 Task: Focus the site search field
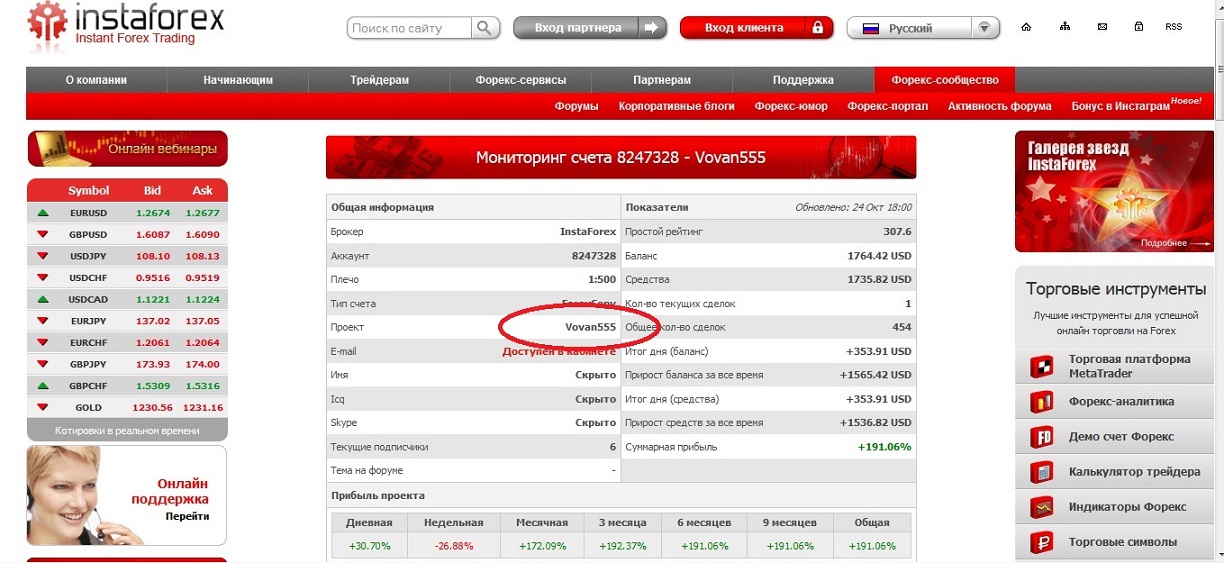[x=410, y=28]
